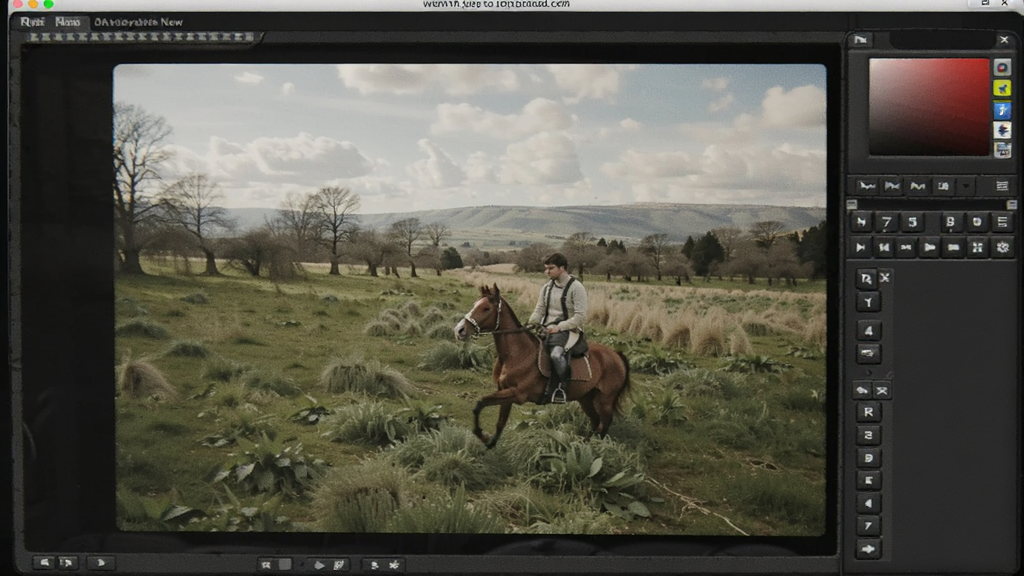Open the lowest icon in the column beside the color field

point(1002,150)
